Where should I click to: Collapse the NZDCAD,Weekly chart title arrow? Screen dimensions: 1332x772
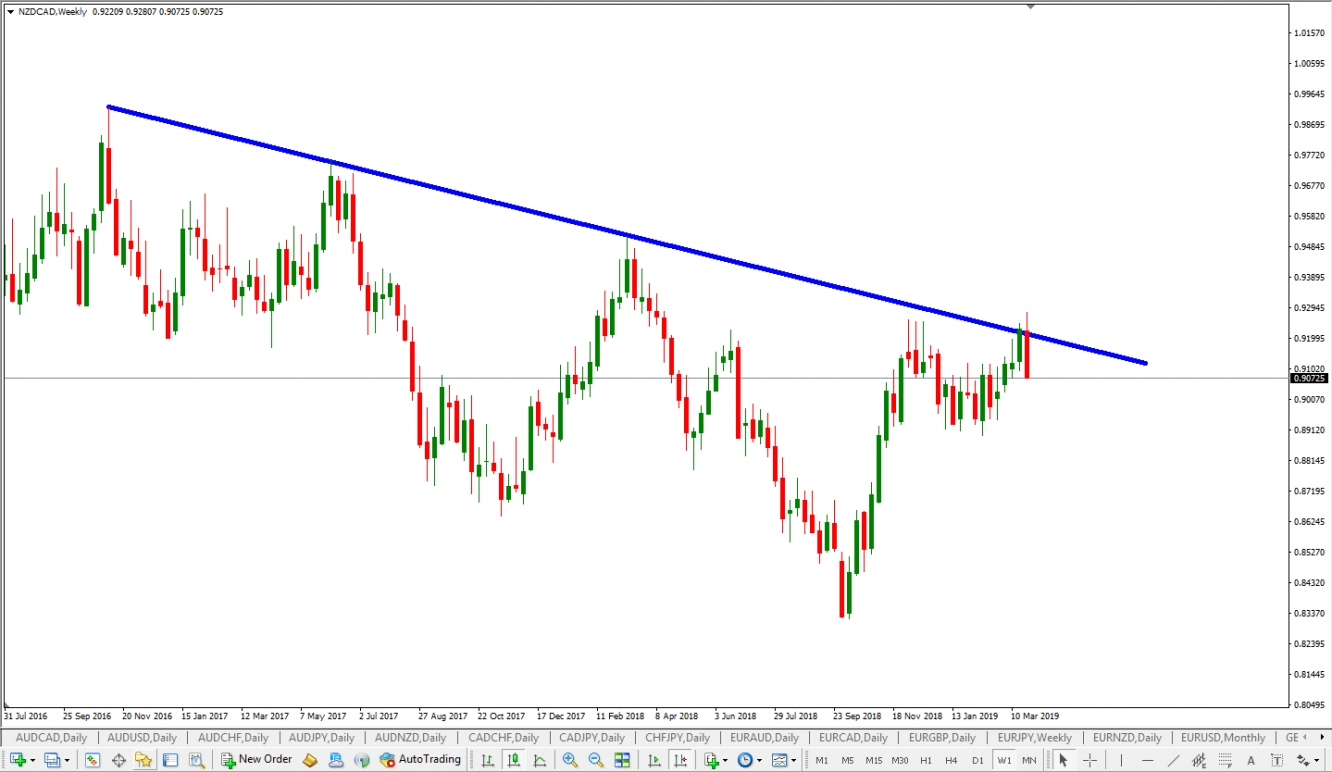[10, 11]
